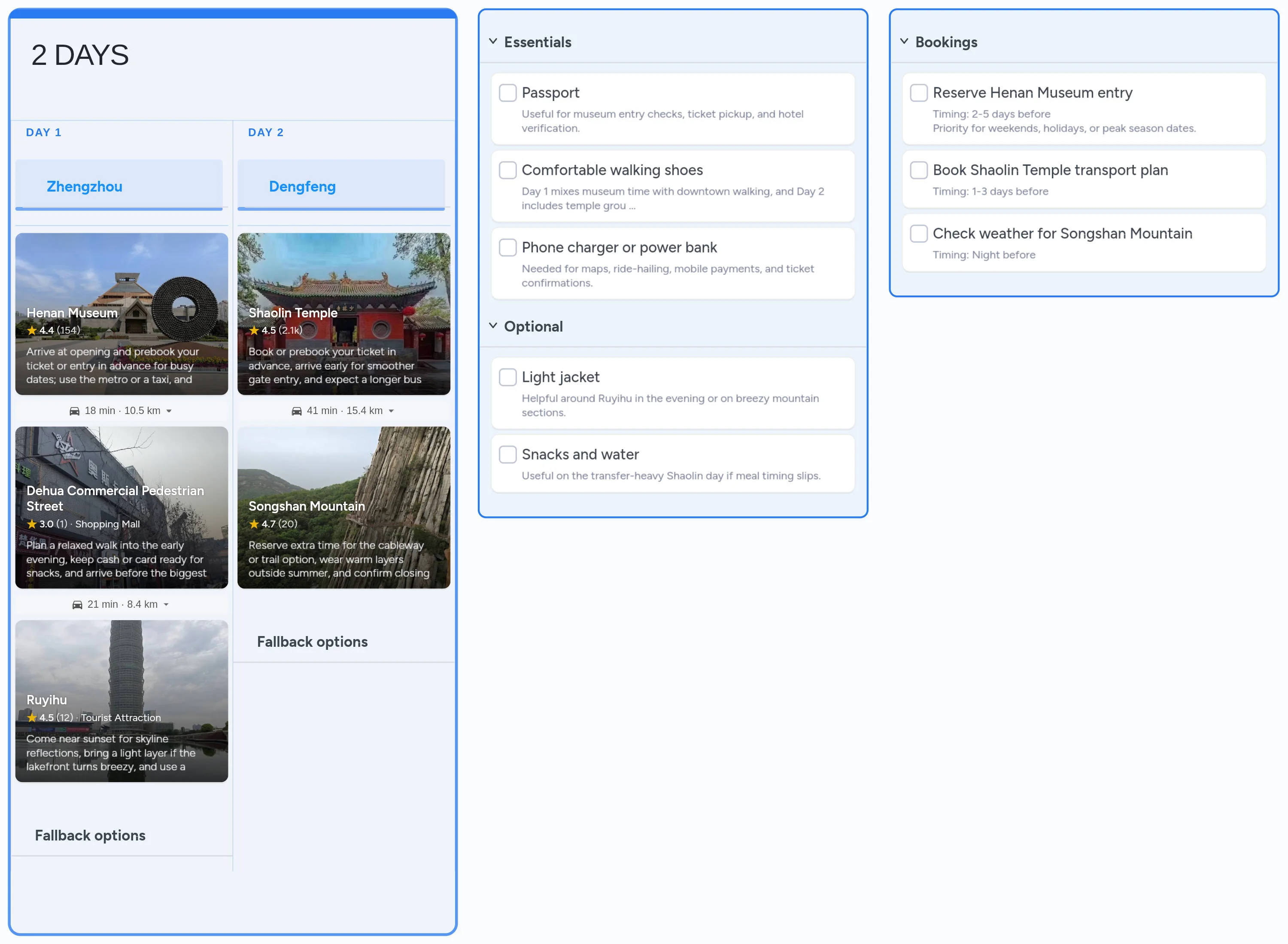Select the Dengfeng city tab

click(x=302, y=186)
